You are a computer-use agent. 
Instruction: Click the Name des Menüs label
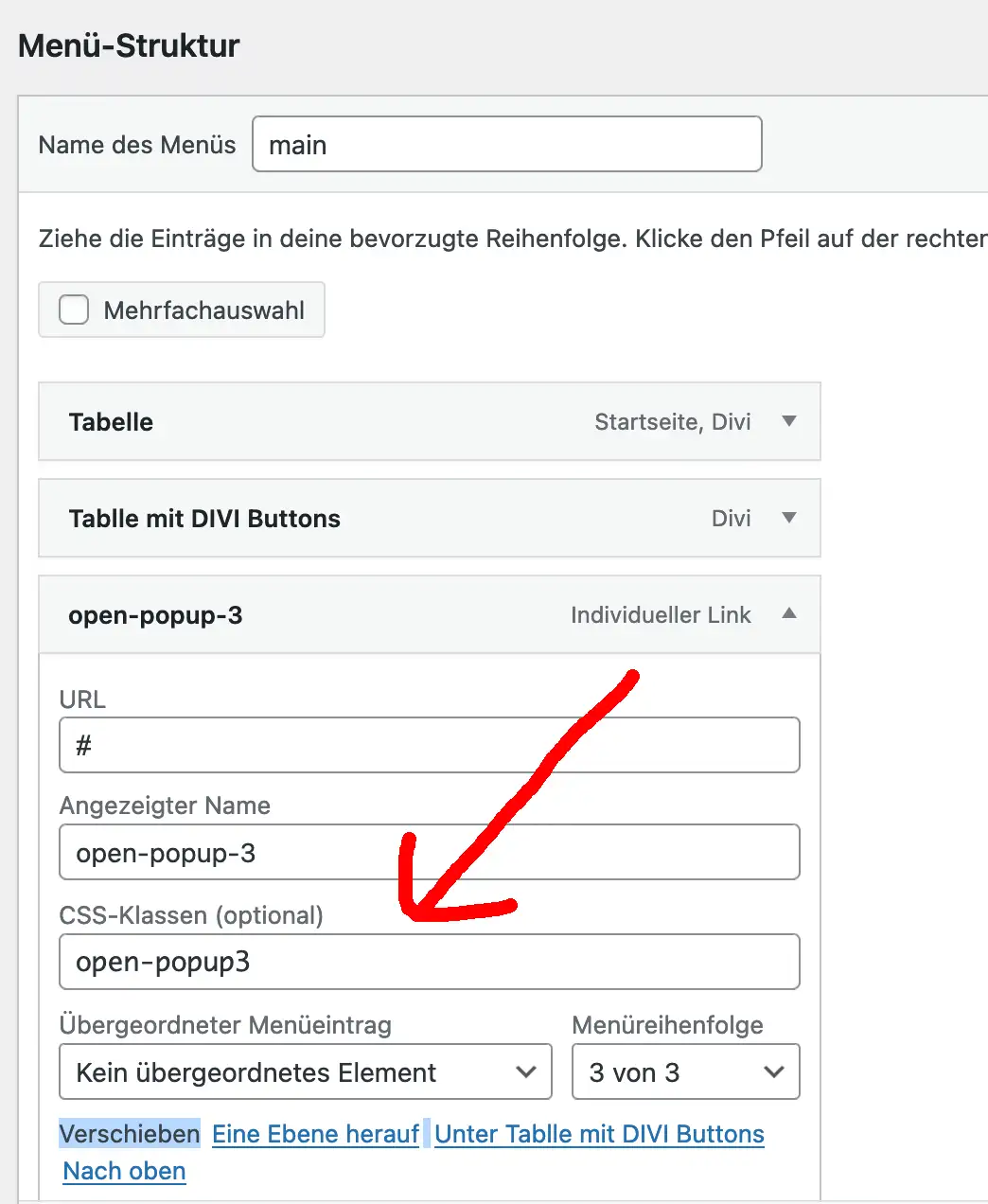(137, 145)
